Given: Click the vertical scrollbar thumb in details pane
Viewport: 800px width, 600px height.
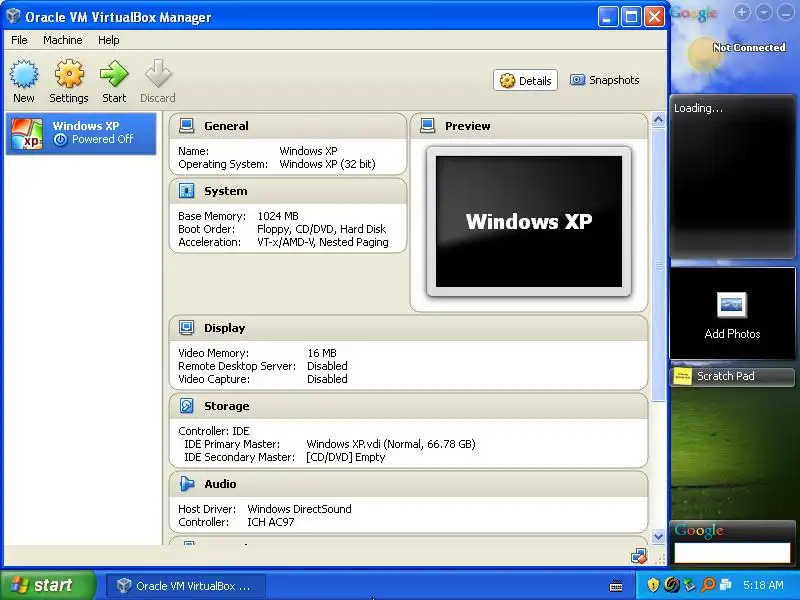Looking at the screenshot, I should tap(658, 265).
